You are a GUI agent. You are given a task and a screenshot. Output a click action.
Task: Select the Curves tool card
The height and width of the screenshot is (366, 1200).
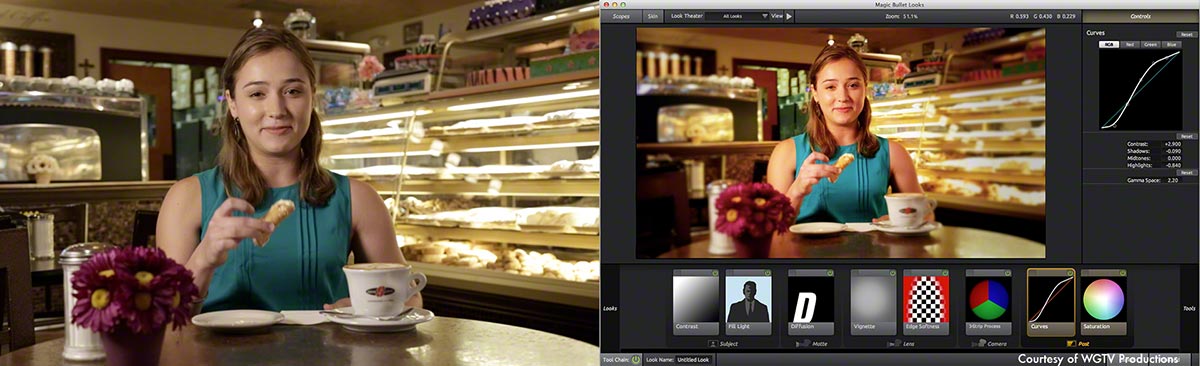coord(1052,303)
